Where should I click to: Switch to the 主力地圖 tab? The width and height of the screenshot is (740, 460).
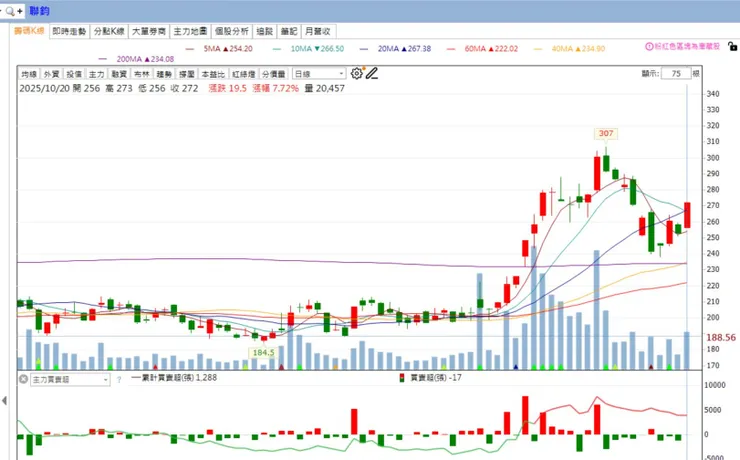click(190, 31)
